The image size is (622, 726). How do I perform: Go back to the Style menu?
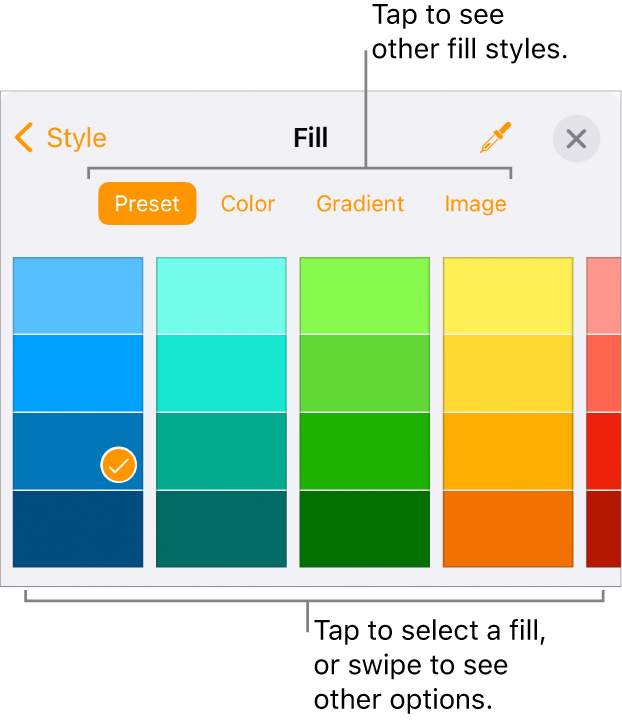click(x=62, y=138)
